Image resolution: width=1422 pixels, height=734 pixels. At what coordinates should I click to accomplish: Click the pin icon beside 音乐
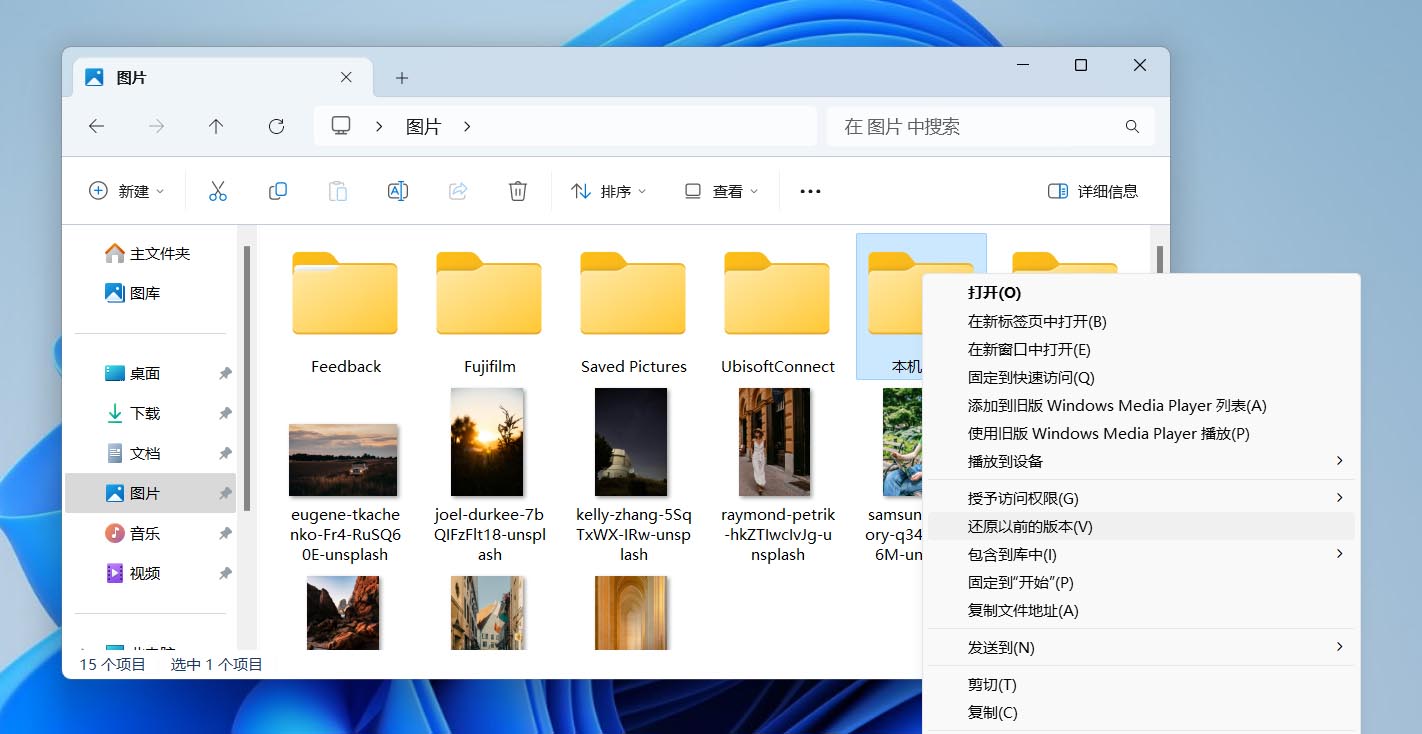coord(225,533)
